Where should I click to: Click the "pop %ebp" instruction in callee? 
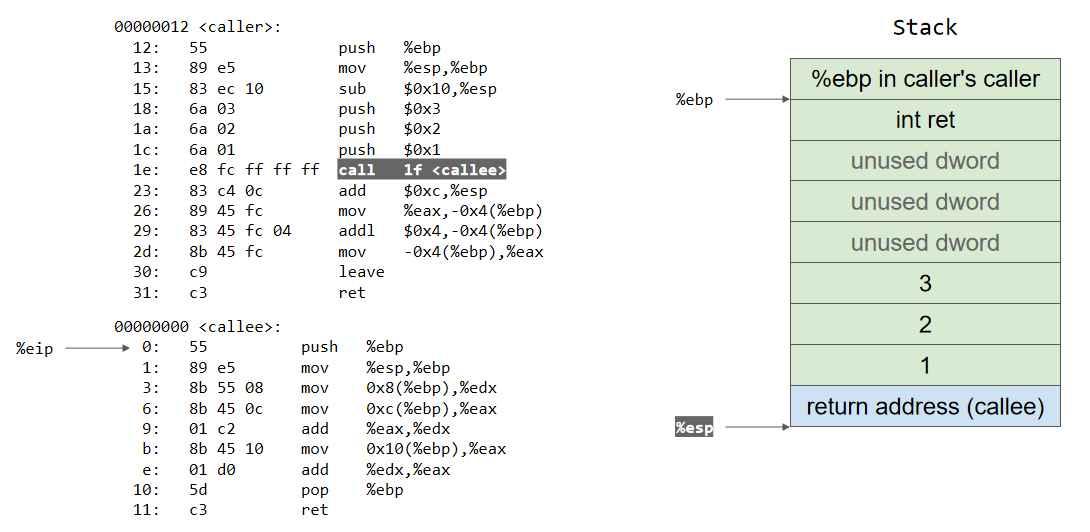352,490
